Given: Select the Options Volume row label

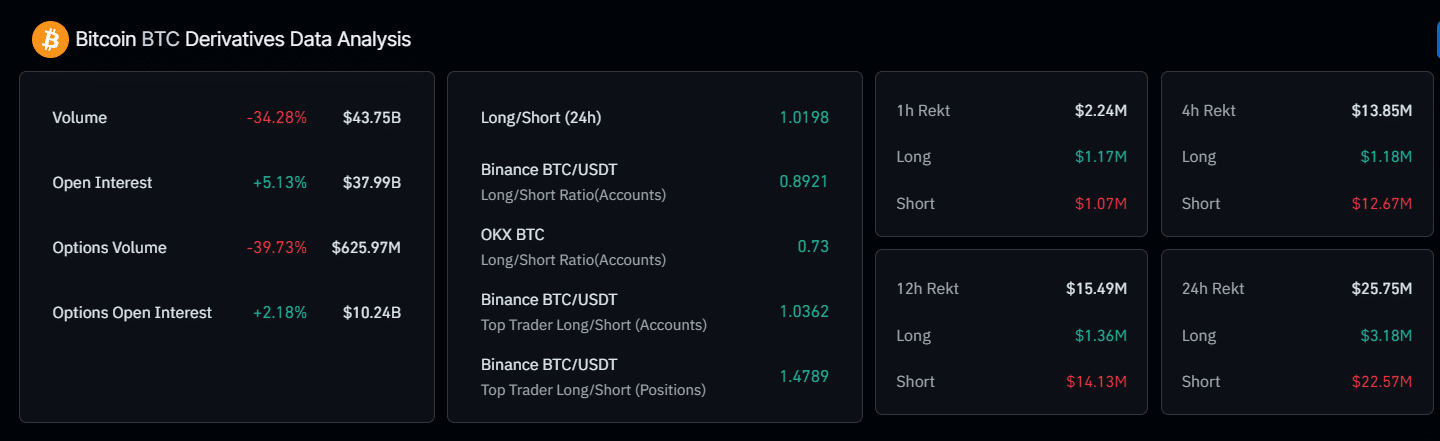Looking at the screenshot, I should pos(109,248).
